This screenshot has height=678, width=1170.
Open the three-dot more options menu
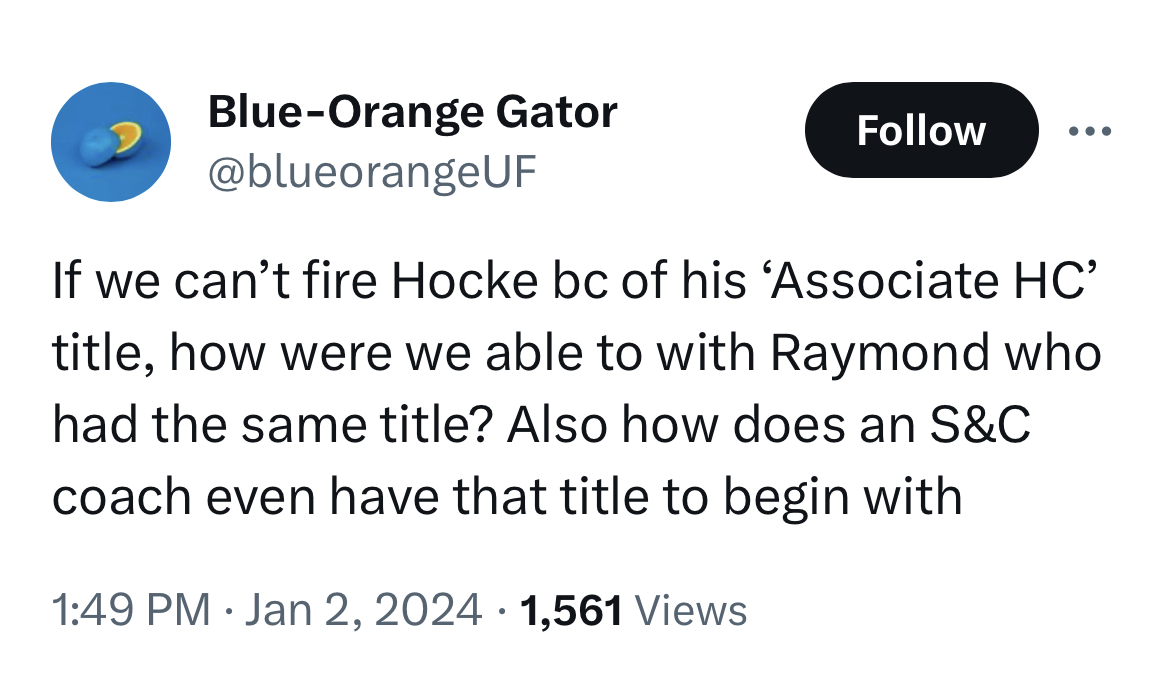(x=1089, y=132)
